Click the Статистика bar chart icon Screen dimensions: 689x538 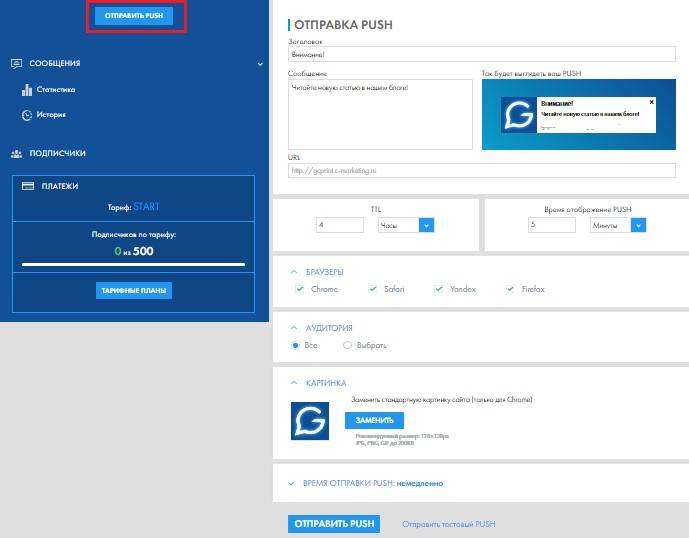coord(27,90)
